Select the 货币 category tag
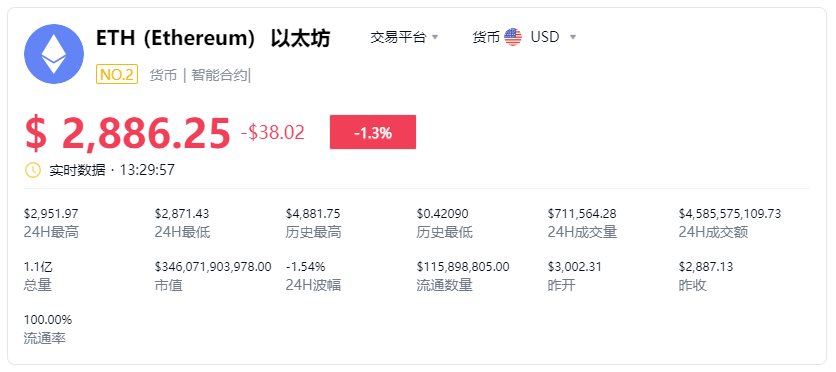 coord(163,75)
